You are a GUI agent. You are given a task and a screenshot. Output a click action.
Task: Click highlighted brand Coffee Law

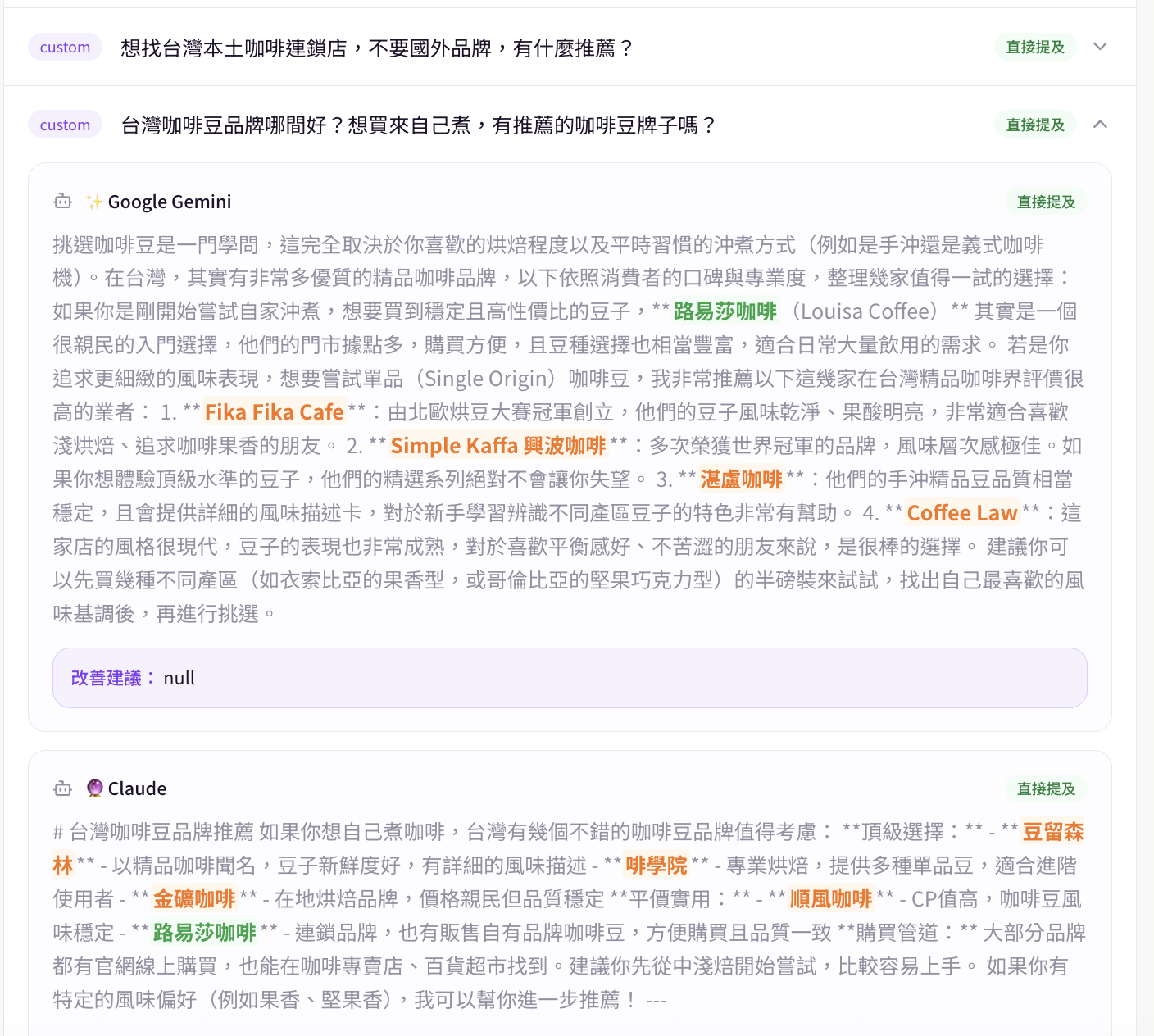tap(962, 513)
